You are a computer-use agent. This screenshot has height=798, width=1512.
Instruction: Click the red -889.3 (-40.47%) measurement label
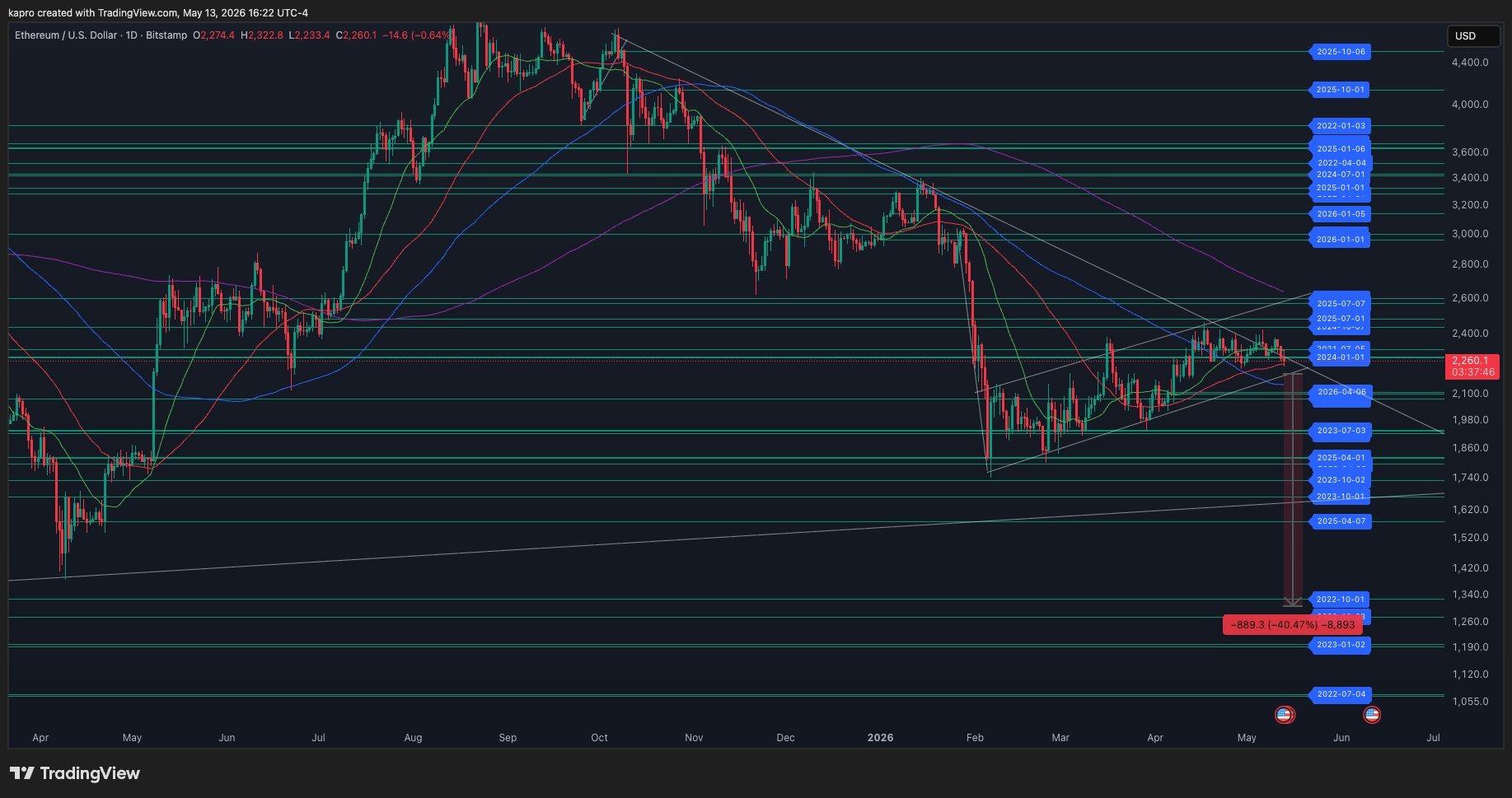point(1293,625)
